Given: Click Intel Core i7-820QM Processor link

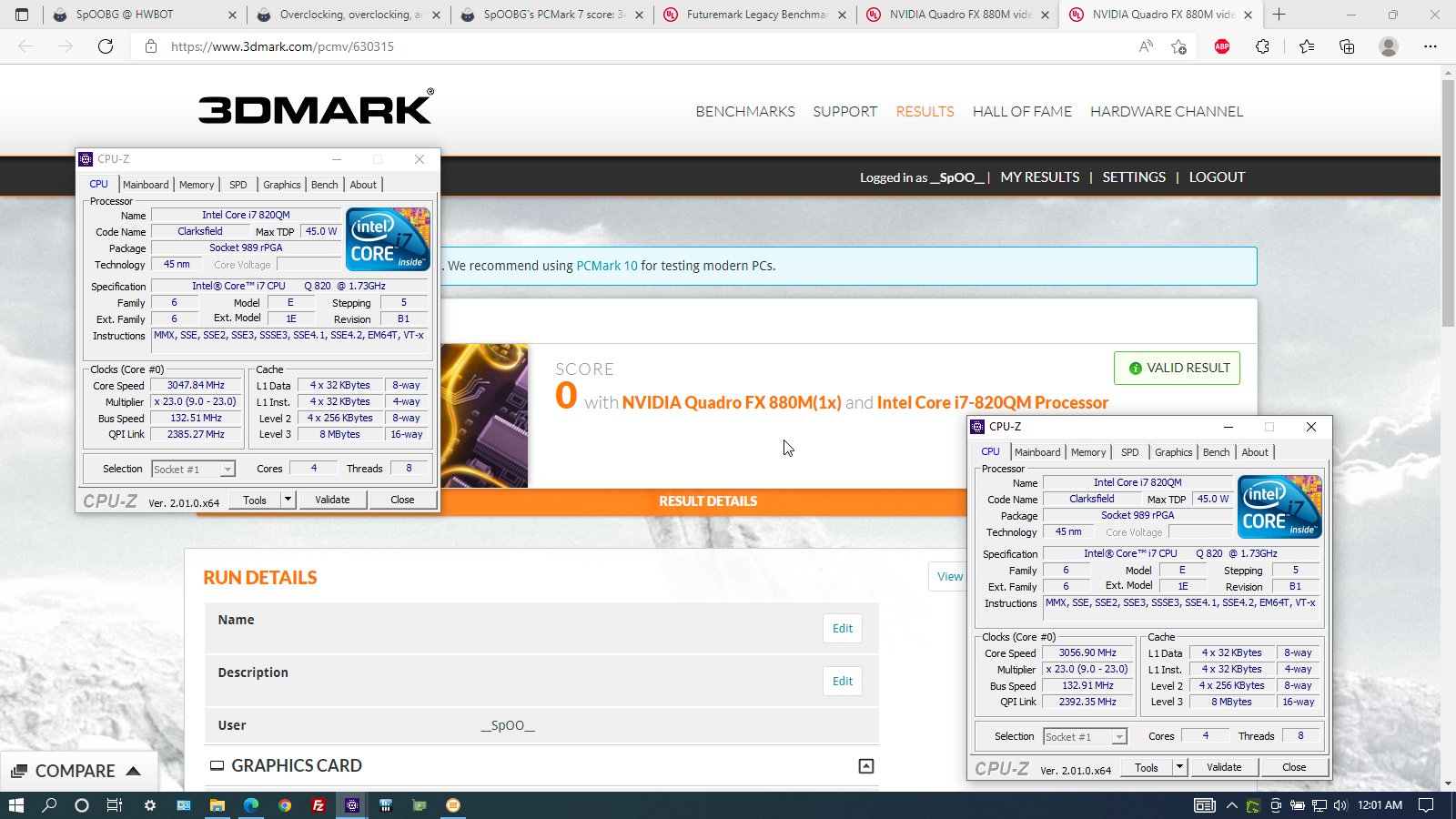Looking at the screenshot, I should point(993,402).
